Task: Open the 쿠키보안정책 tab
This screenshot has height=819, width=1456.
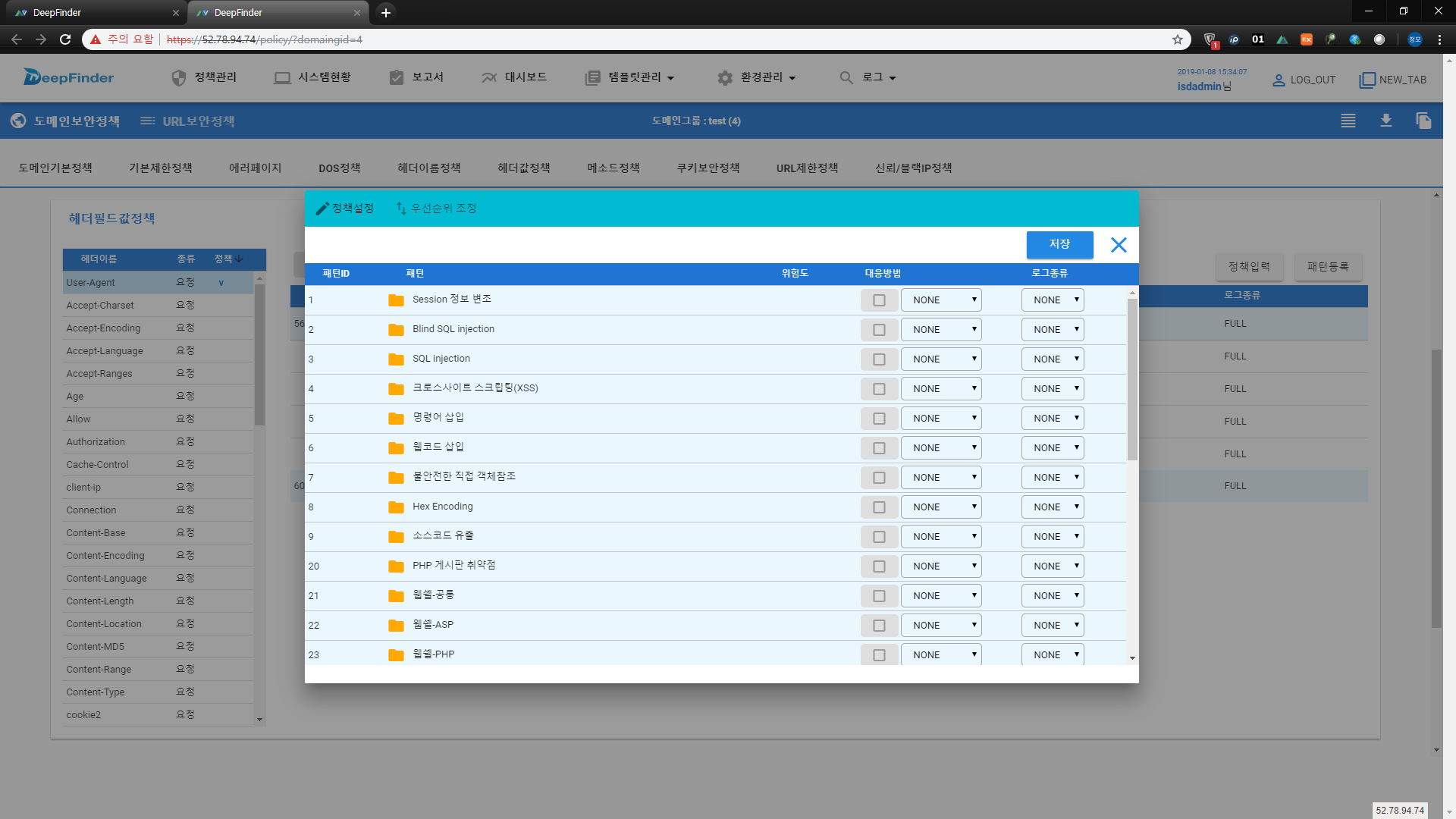Action: [x=708, y=168]
